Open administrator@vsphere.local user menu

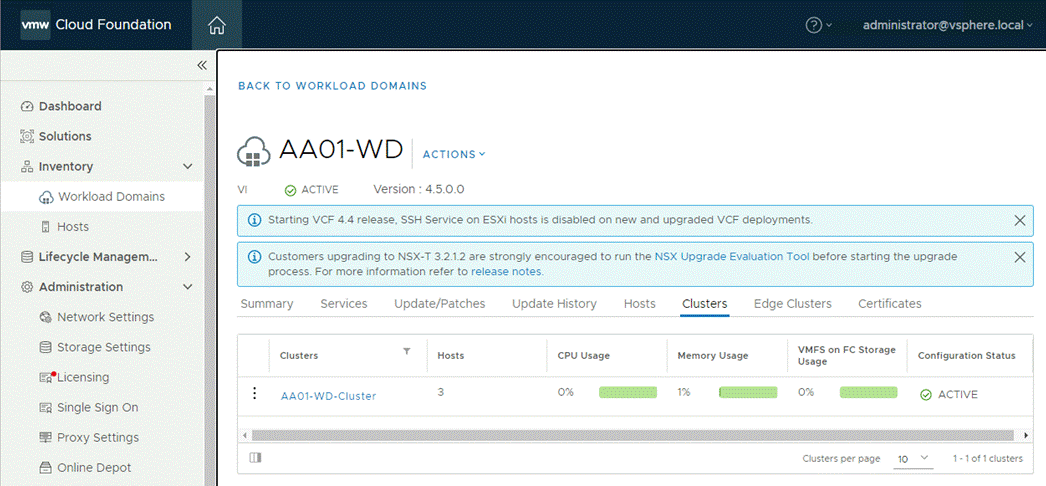tap(947, 25)
